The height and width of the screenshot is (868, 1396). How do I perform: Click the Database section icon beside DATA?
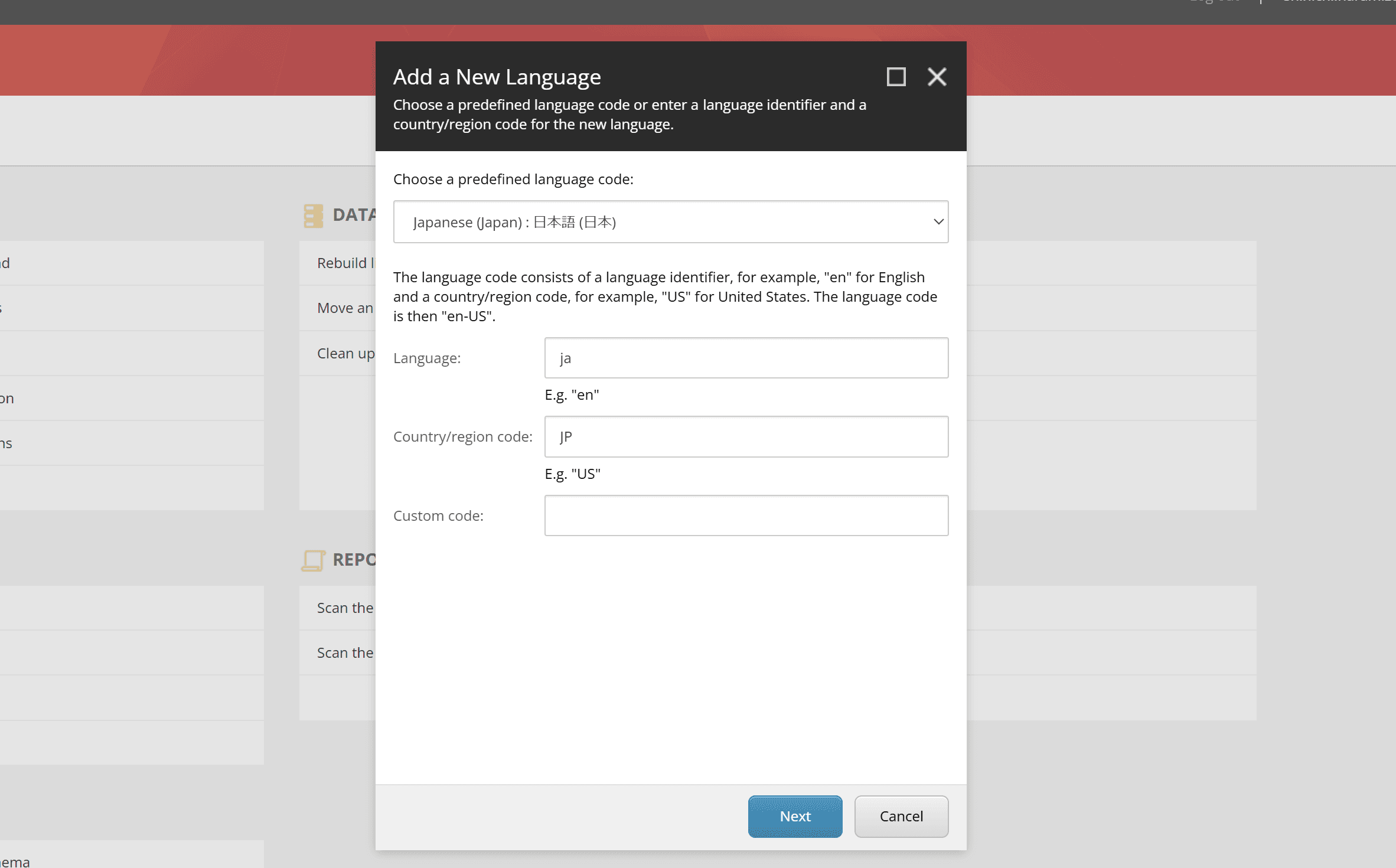tap(313, 216)
